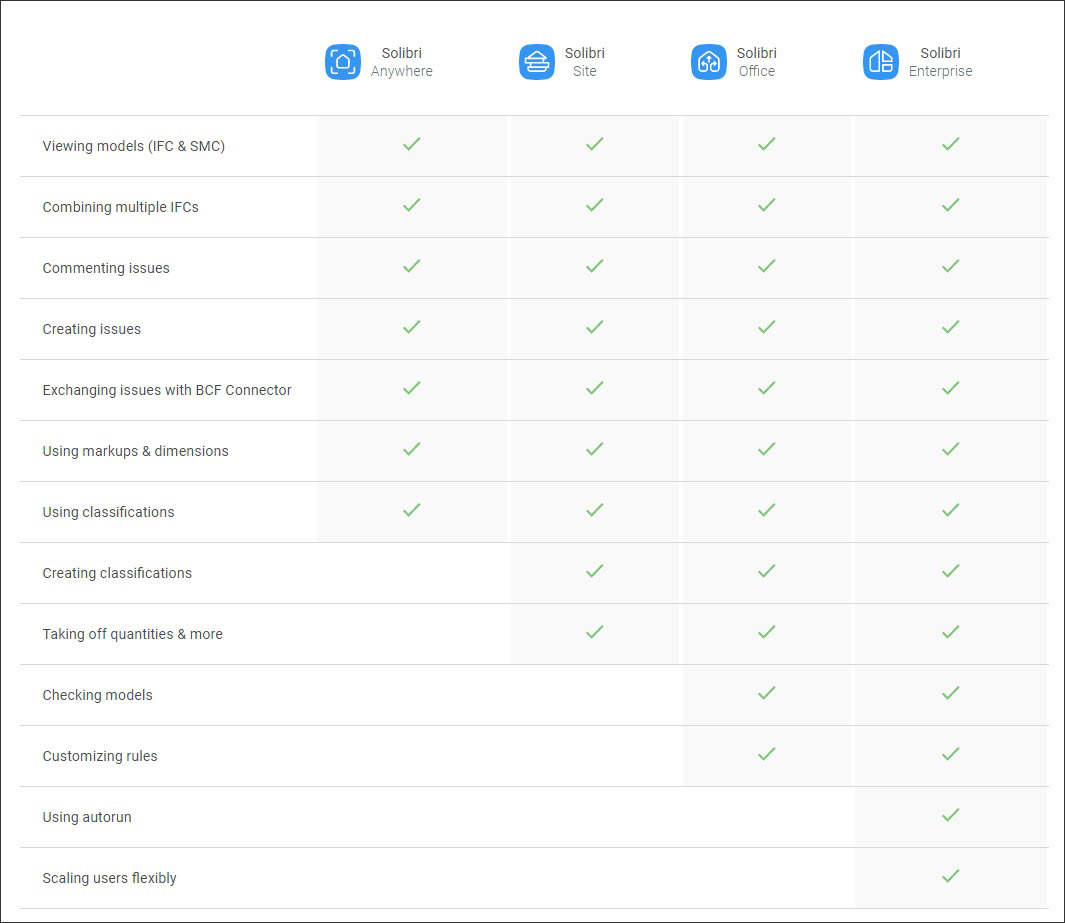Click Site checkmark for Commenting issues
The height and width of the screenshot is (923, 1065).
click(x=594, y=266)
